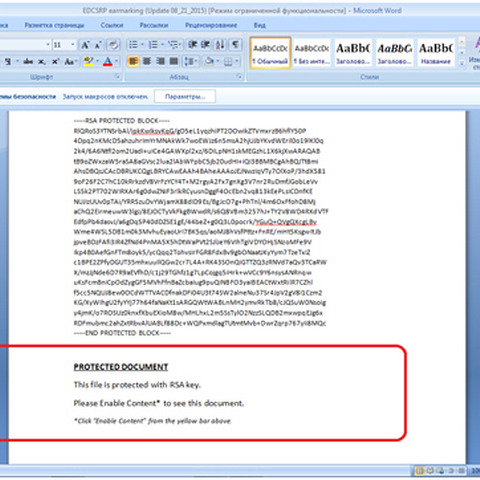Expand underline style dropdown arrow
The height and width of the screenshot is (480, 480).
pyautogui.click(x=17, y=61)
